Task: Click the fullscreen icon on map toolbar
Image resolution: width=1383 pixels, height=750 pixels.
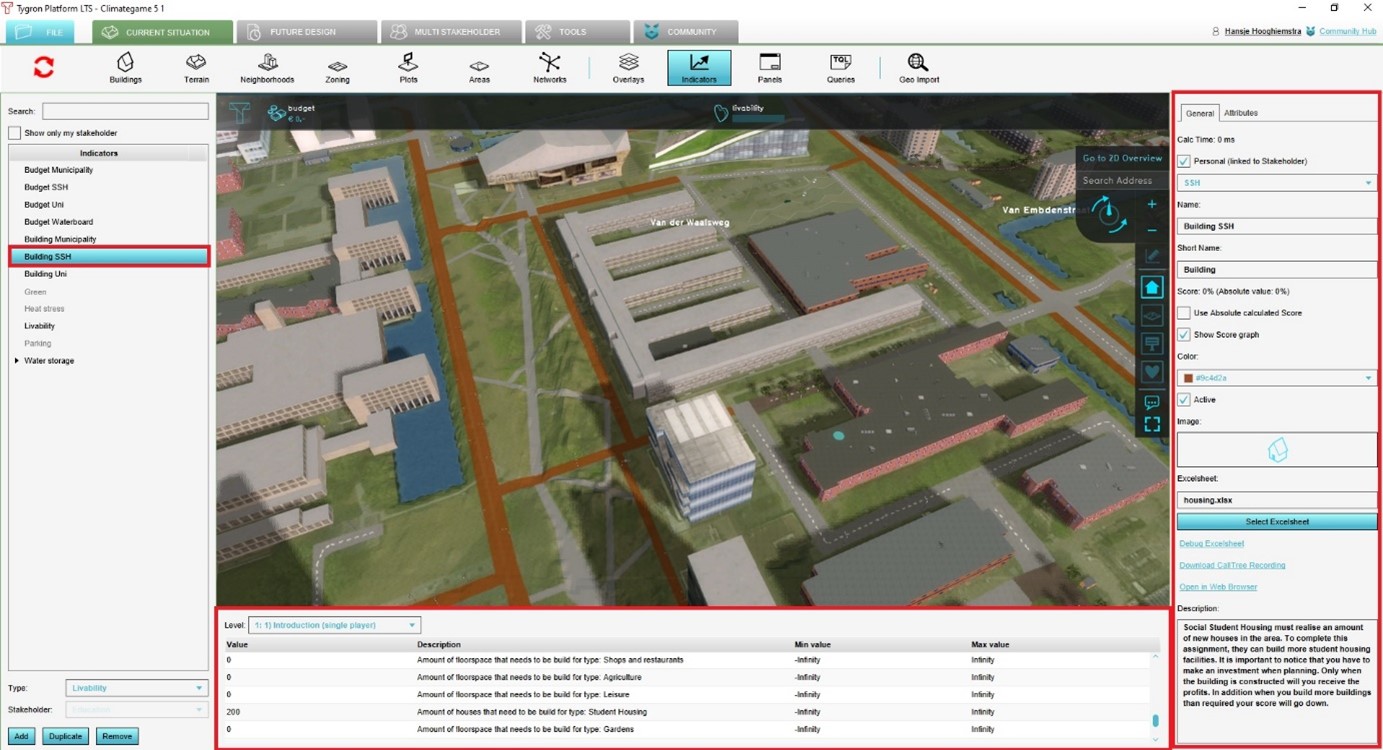Action: click(x=1152, y=425)
